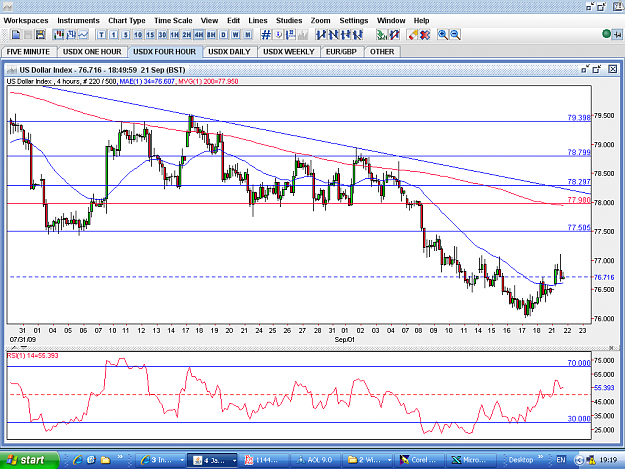625x469 pixels.
Task: Open the Workspaces menu
Action: (26, 21)
